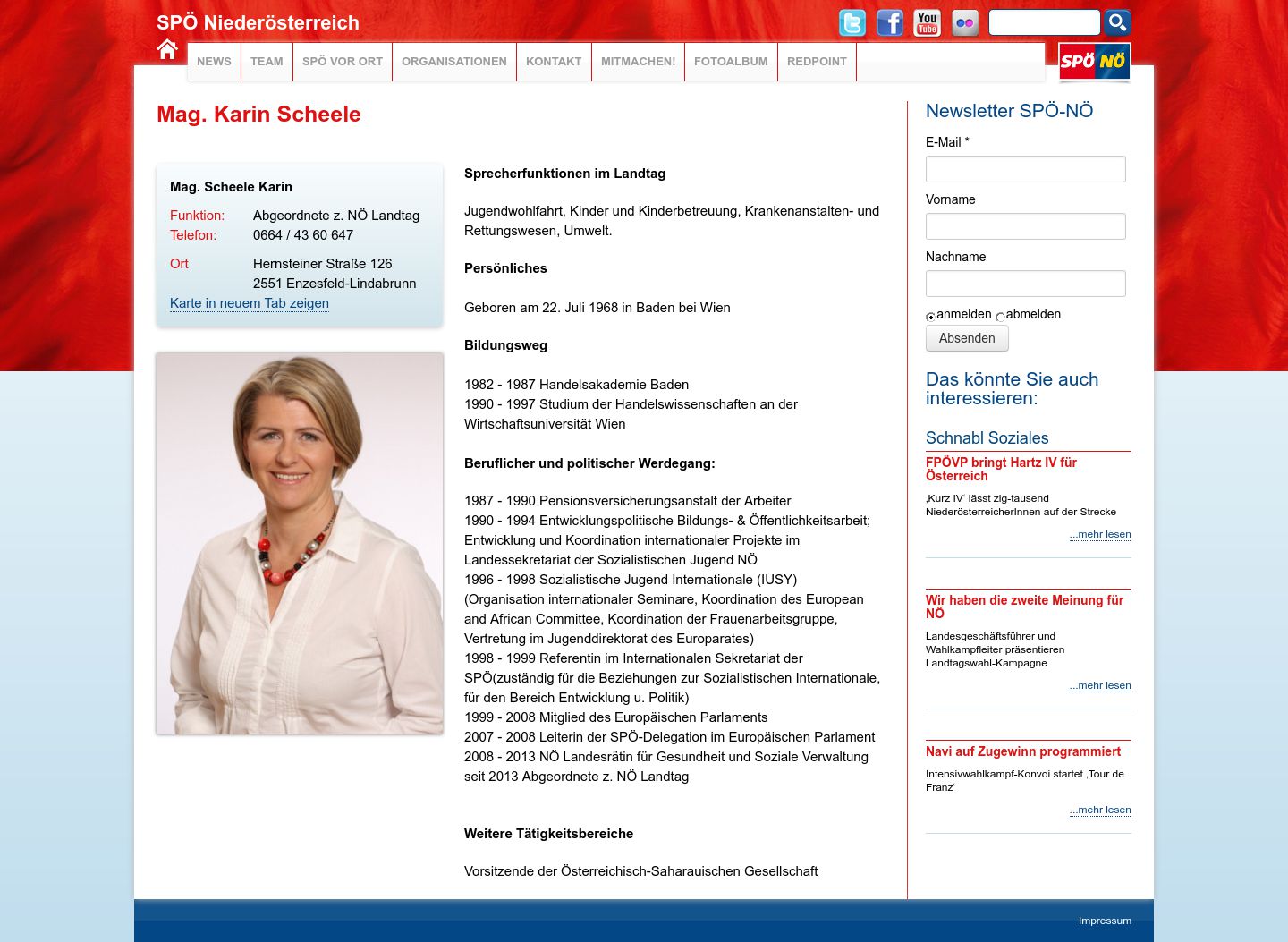
Task: Open the MITMACHEN! menu item
Action: pyautogui.click(x=639, y=62)
